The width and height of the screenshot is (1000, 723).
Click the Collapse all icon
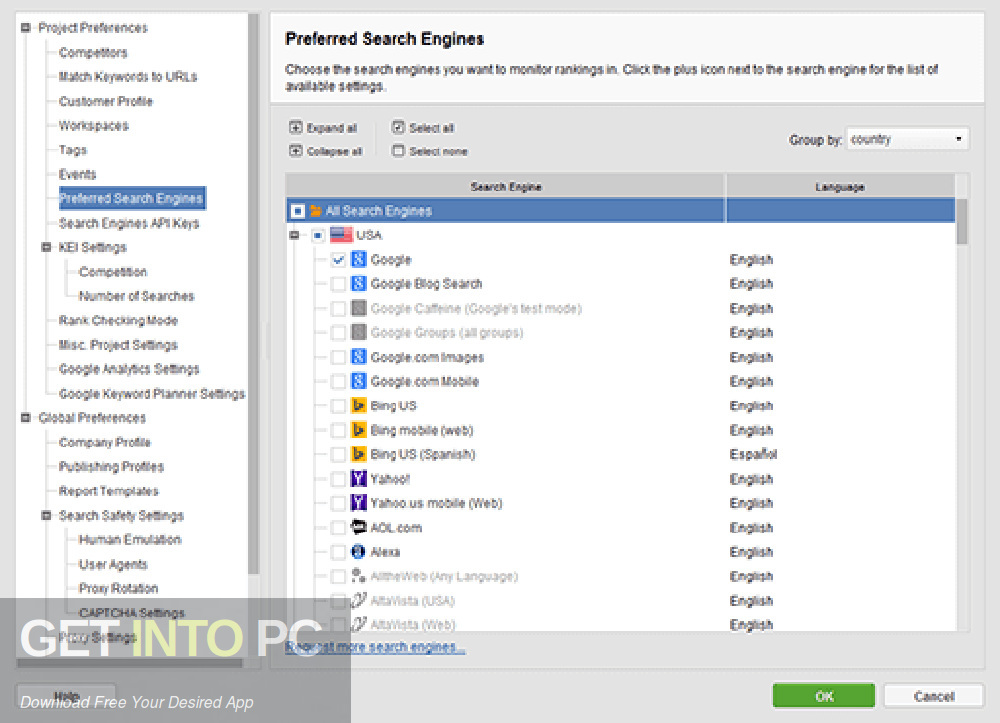295,151
